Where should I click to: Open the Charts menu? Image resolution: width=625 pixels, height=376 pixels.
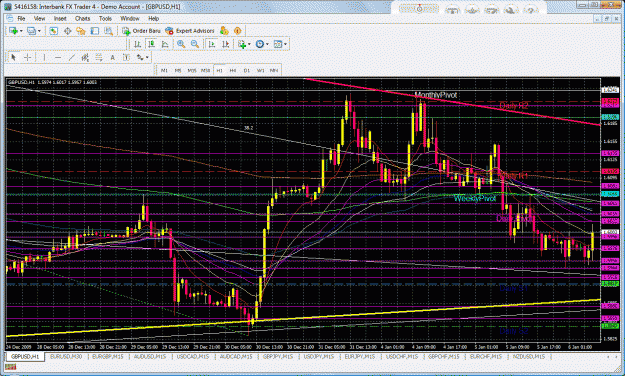click(x=83, y=19)
